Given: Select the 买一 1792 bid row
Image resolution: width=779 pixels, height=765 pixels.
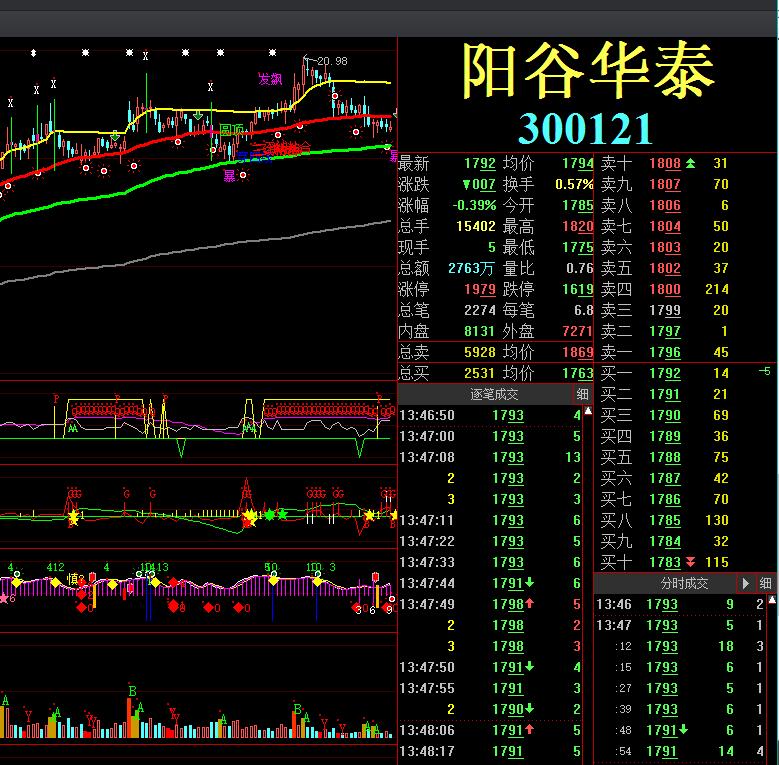Looking at the screenshot, I should [685, 373].
